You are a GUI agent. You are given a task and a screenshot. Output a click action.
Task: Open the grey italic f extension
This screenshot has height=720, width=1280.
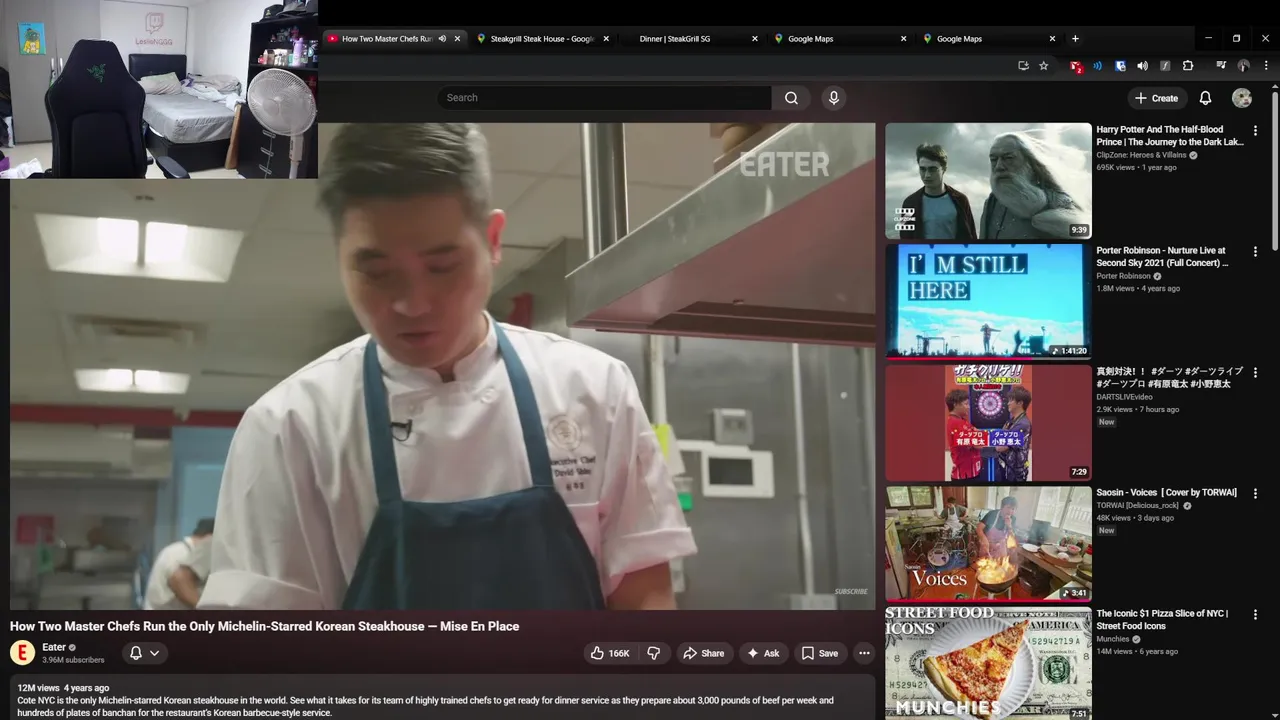[1165, 66]
